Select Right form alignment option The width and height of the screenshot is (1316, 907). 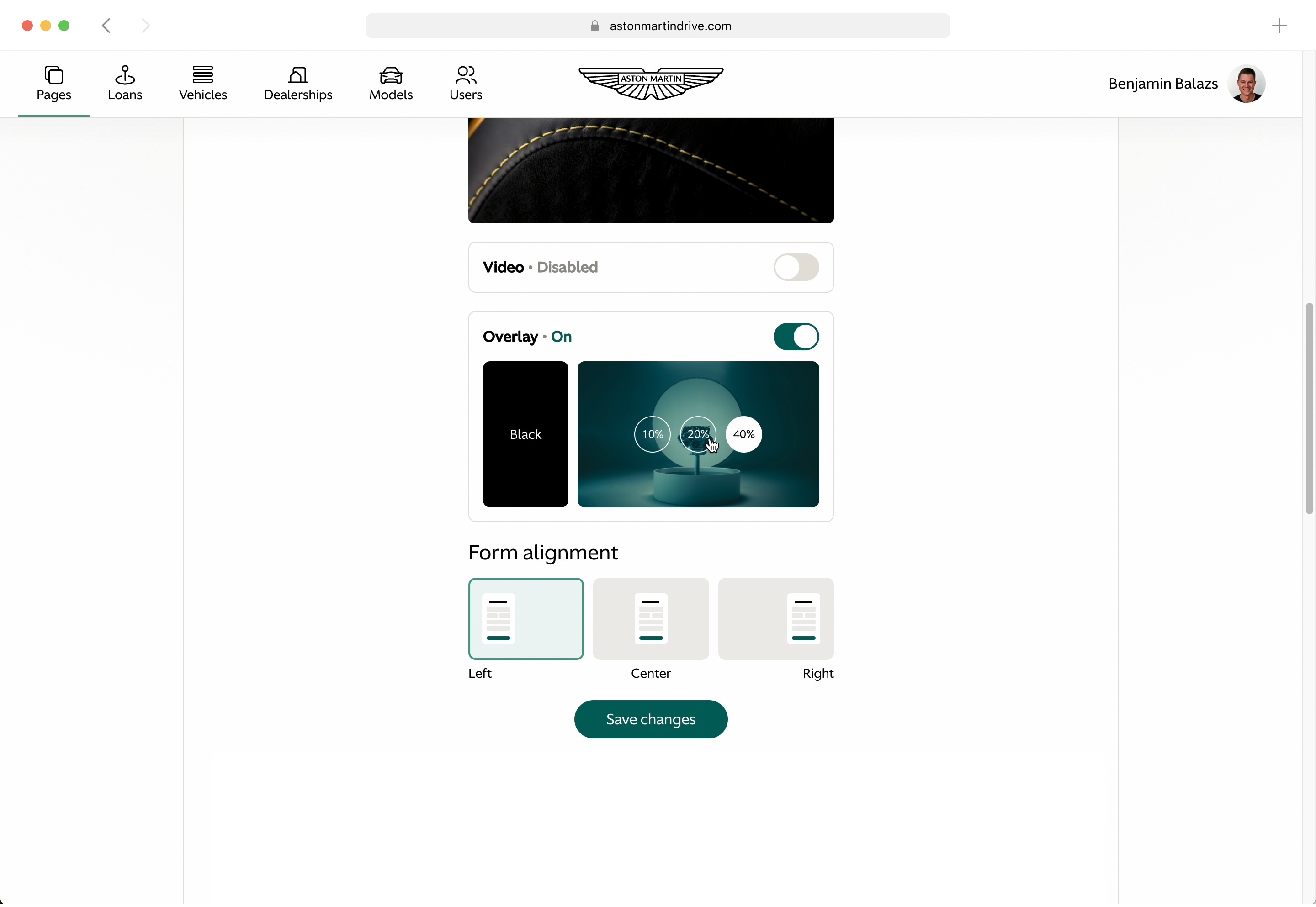pyautogui.click(x=775, y=619)
